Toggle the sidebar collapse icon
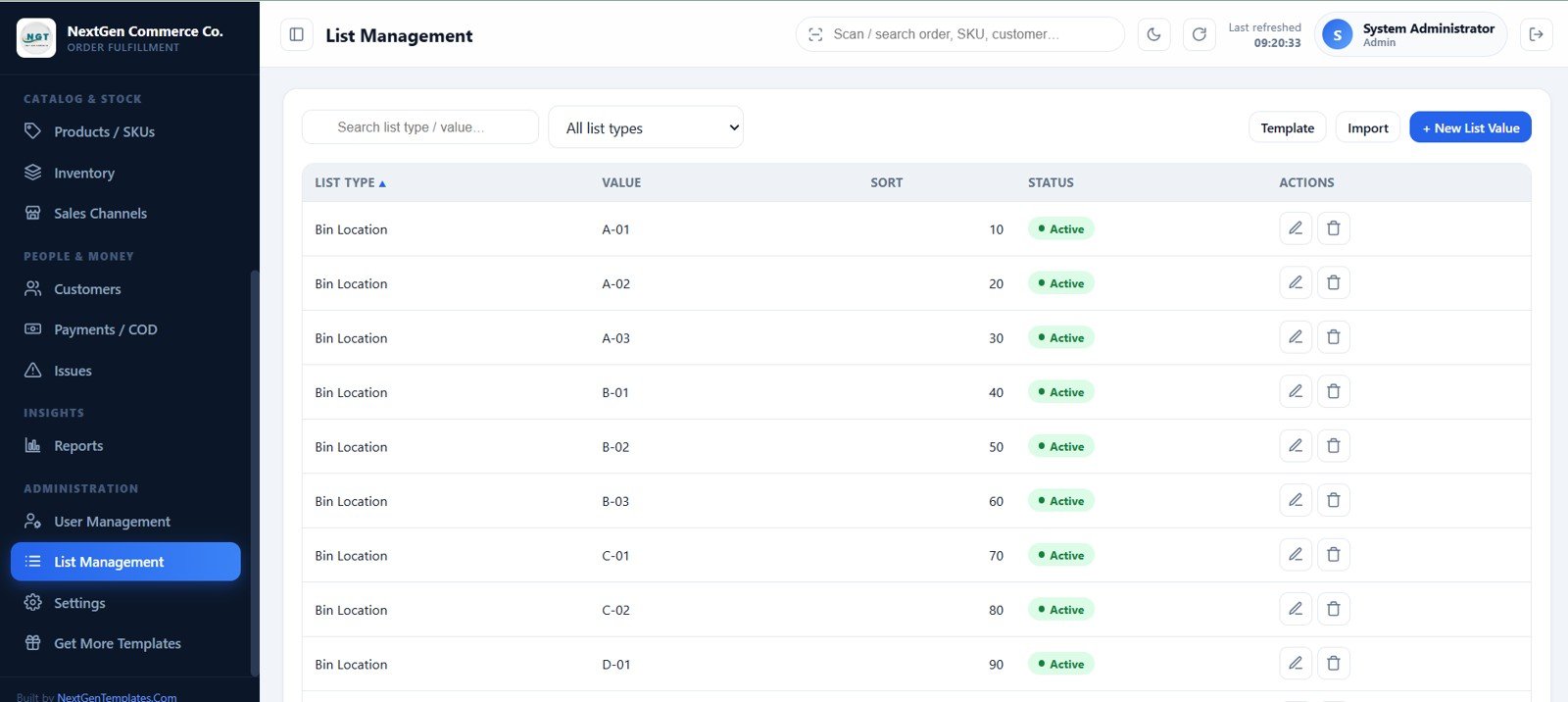Image resolution: width=1568 pixels, height=702 pixels. coord(297,34)
